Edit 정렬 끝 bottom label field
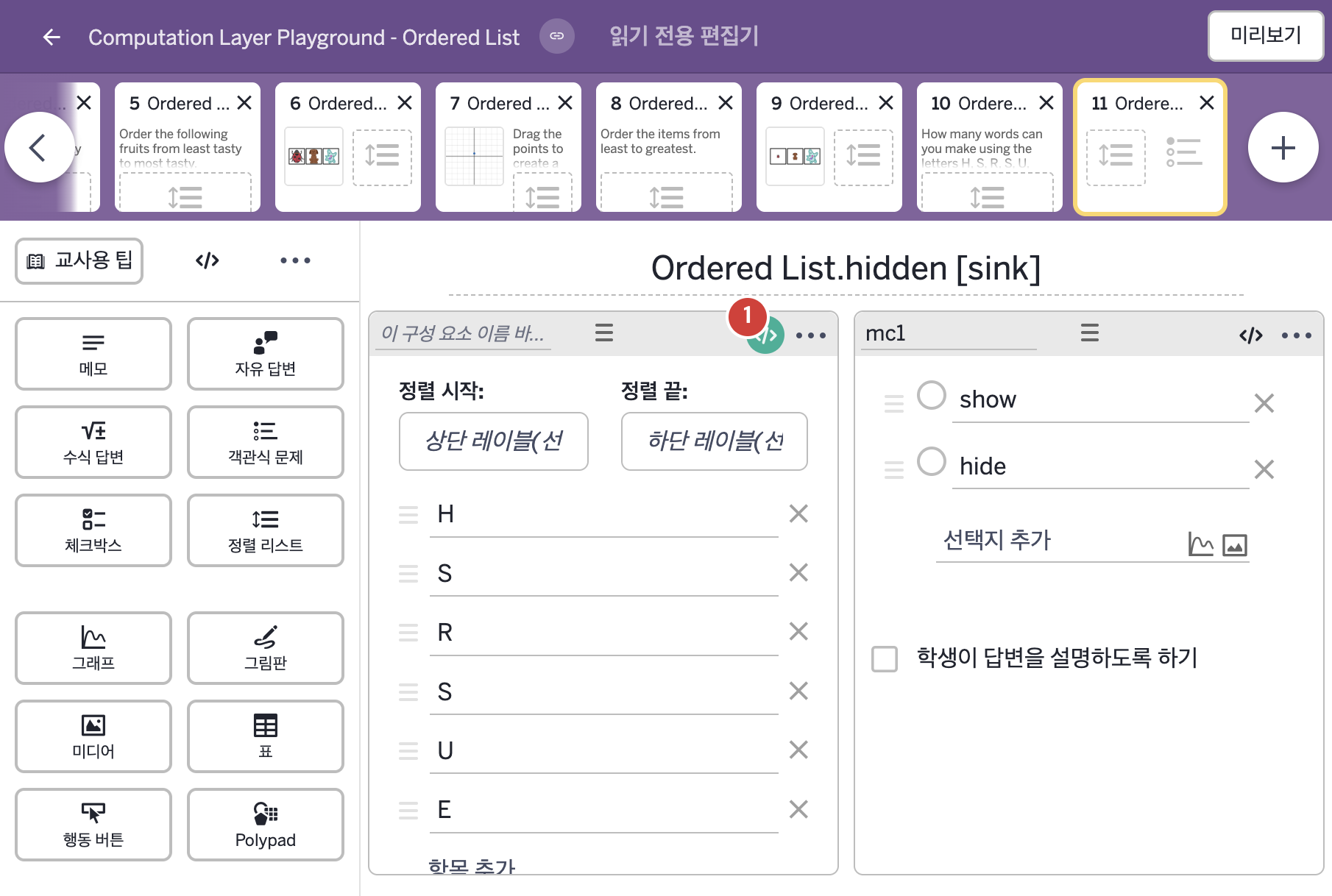Screen dimensions: 1332x896 click(x=715, y=441)
